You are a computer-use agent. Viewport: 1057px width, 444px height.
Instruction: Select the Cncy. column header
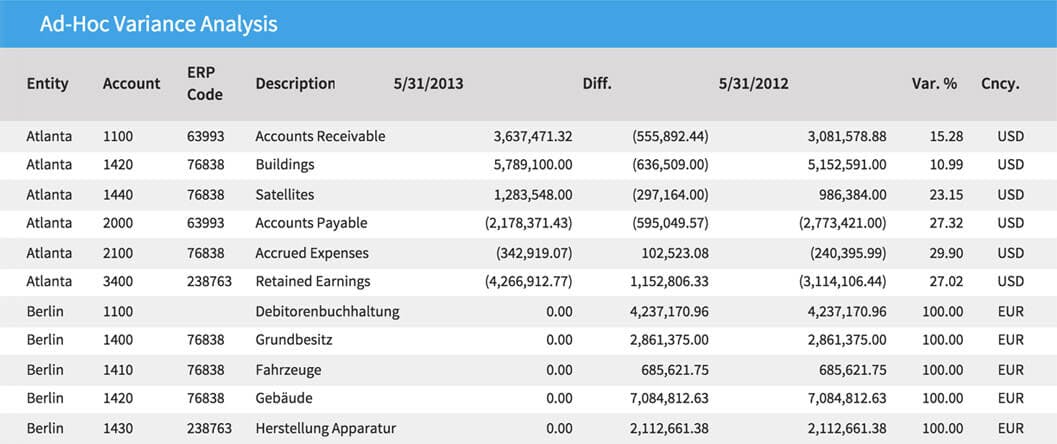[1000, 84]
